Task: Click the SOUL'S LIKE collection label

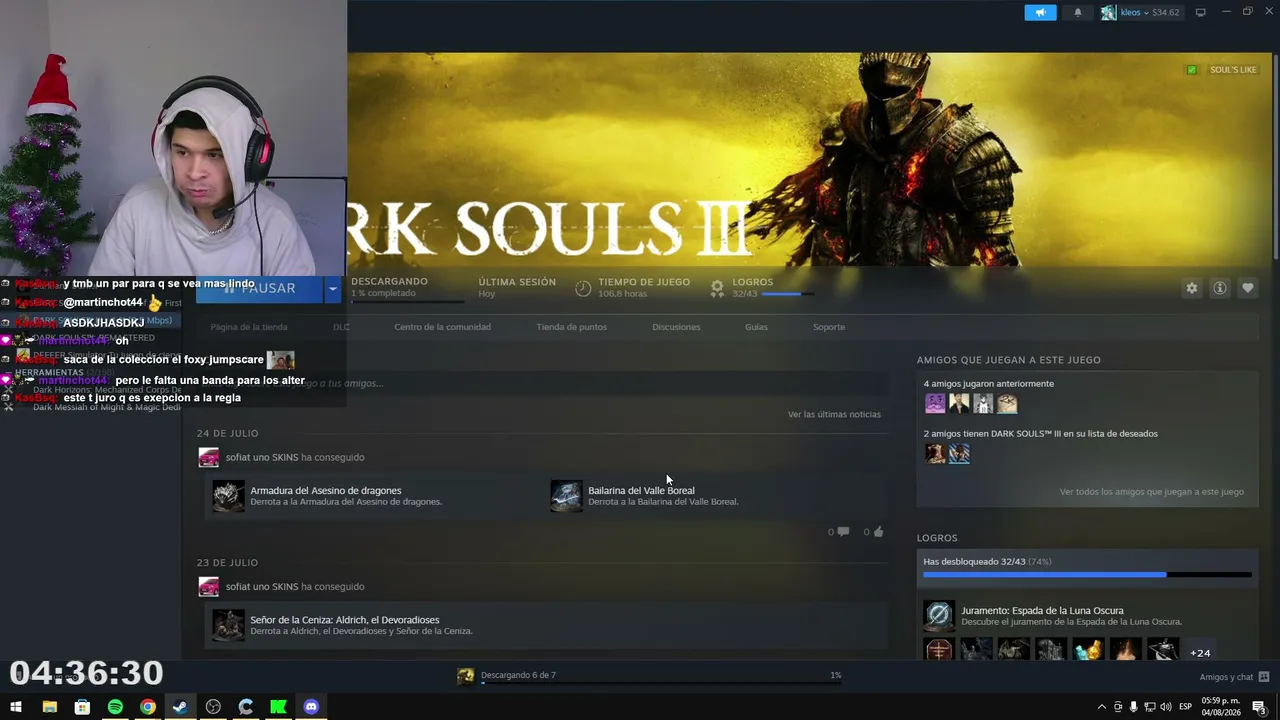Action: 1233,70
